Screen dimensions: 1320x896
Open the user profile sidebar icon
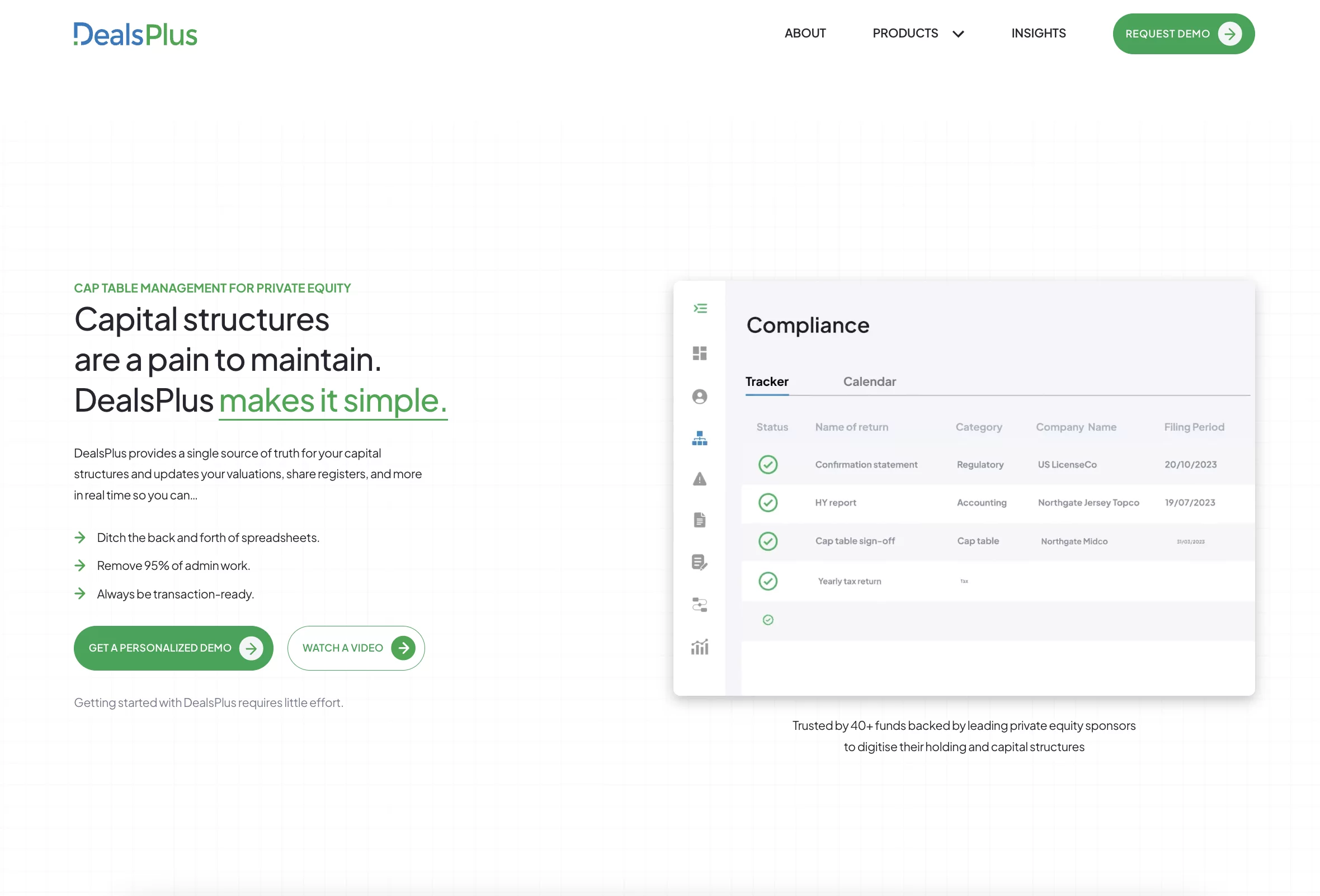700,397
